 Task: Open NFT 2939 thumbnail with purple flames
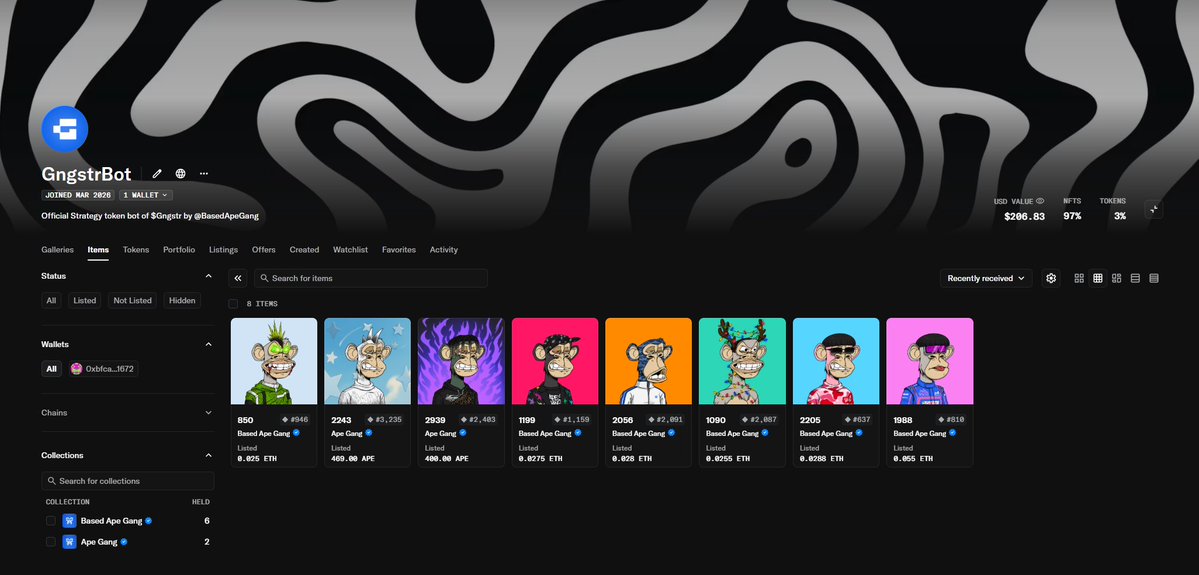point(461,361)
